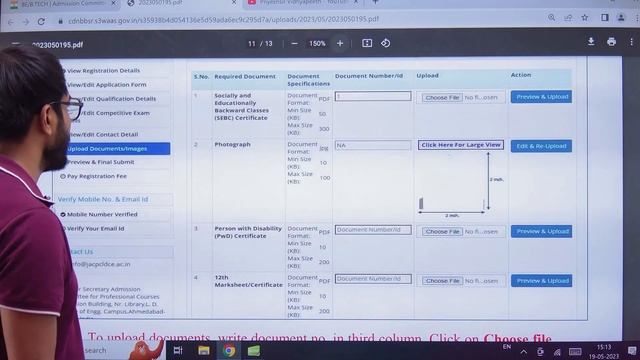Open new browser tab
The image size is (640, 360).
tap(376, 2)
